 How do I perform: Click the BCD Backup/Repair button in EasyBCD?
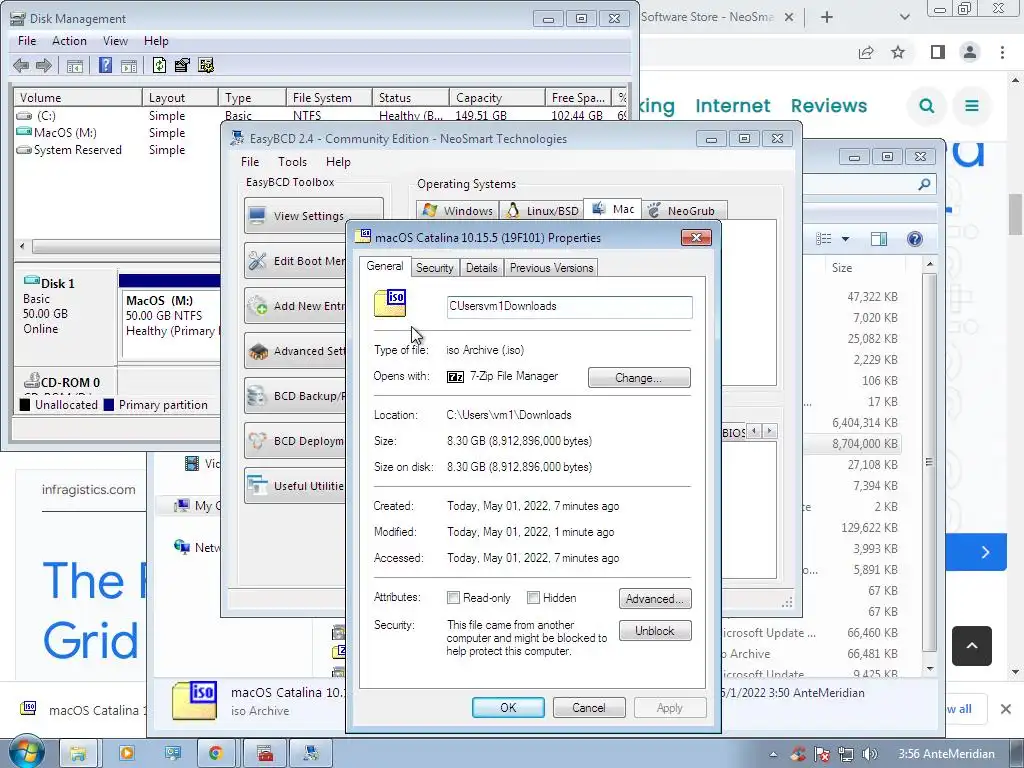coord(296,396)
